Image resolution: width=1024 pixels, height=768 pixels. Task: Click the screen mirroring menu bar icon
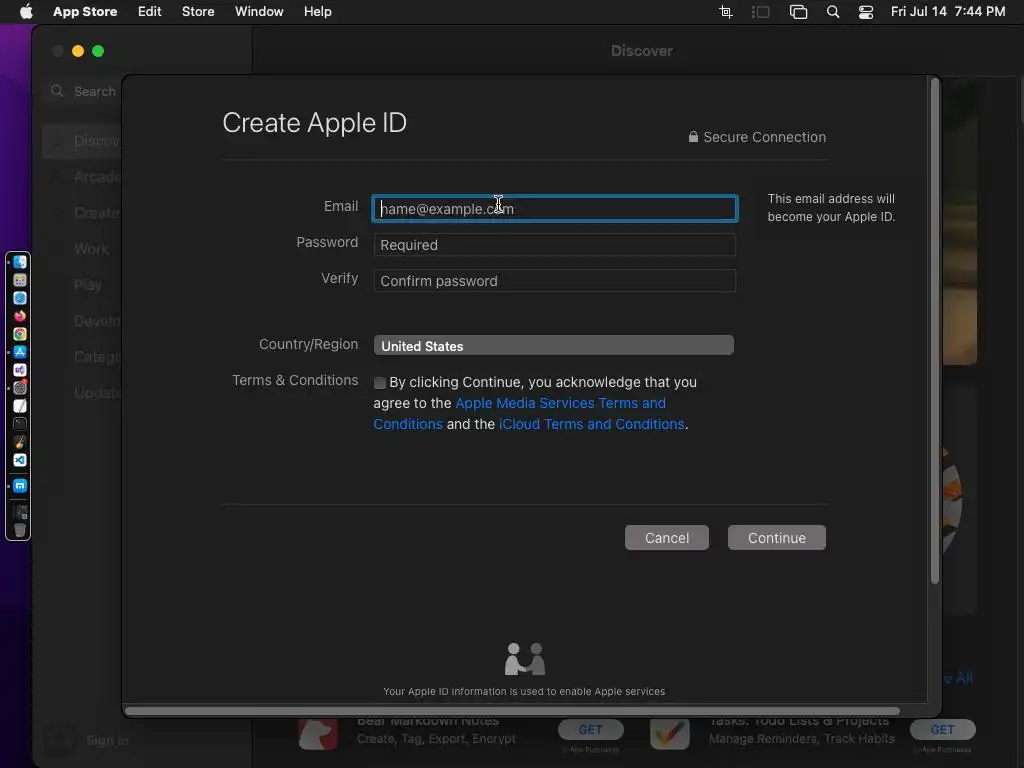pyautogui.click(x=798, y=12)
